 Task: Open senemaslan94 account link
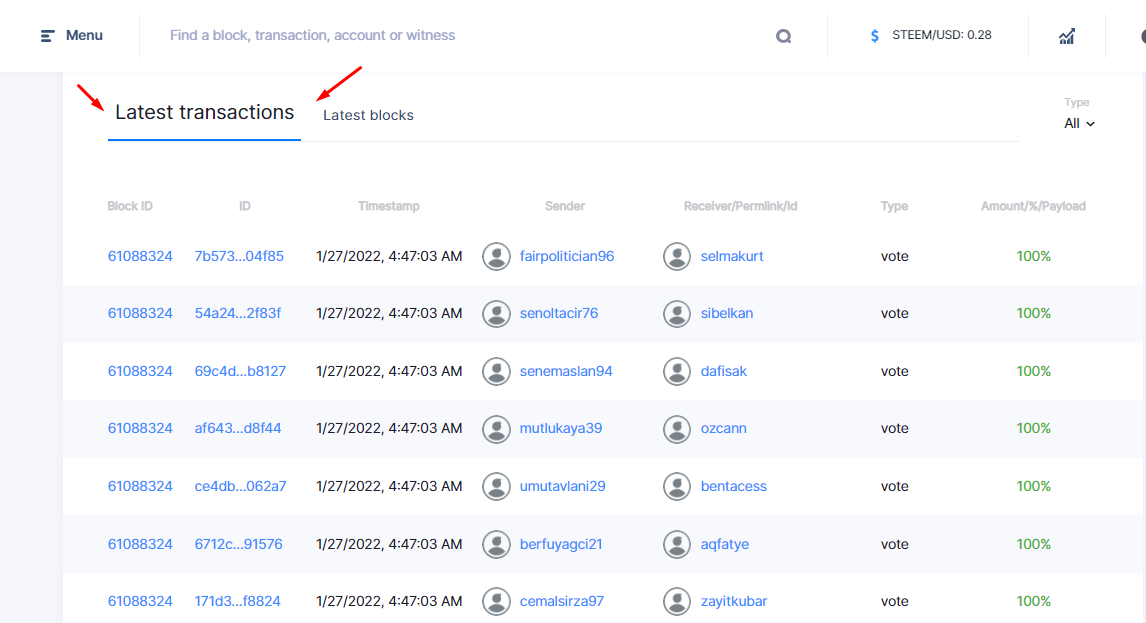(566, 371)
